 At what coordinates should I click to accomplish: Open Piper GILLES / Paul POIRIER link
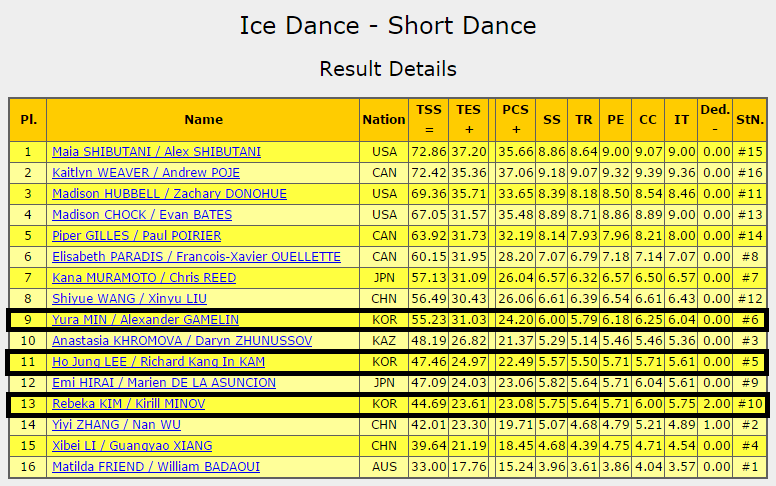coord(137,236)
